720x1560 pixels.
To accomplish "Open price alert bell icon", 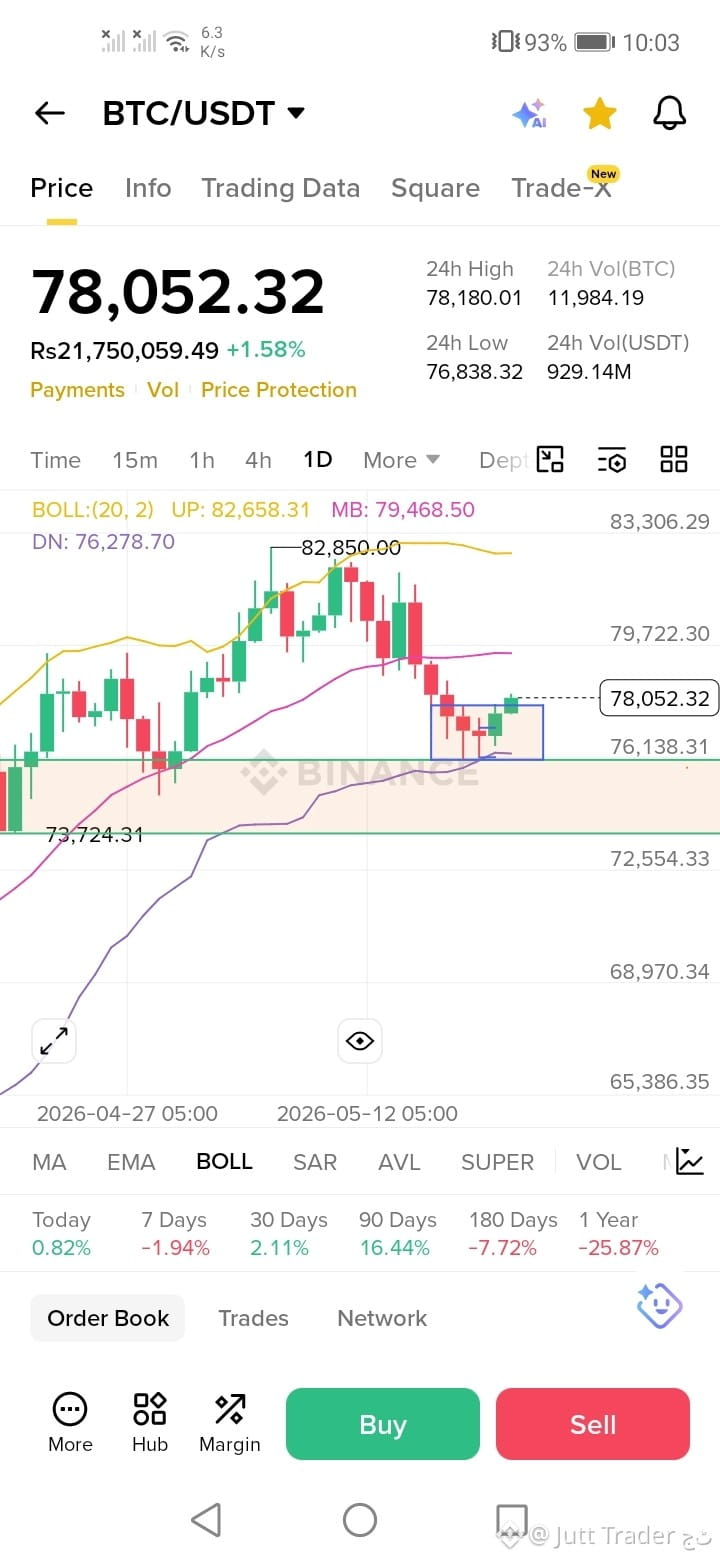I will click(x=670, y=114).
